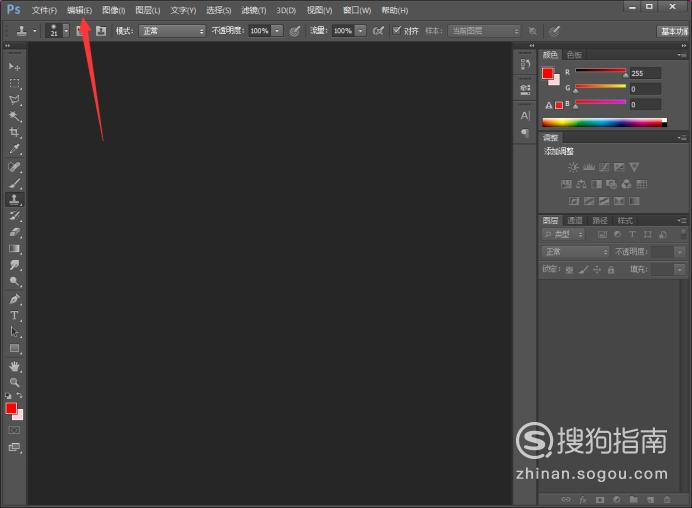Viewport: 692px width, 508px height.
Task: Select the Healing Brush tool
Action: click(14, 167)
